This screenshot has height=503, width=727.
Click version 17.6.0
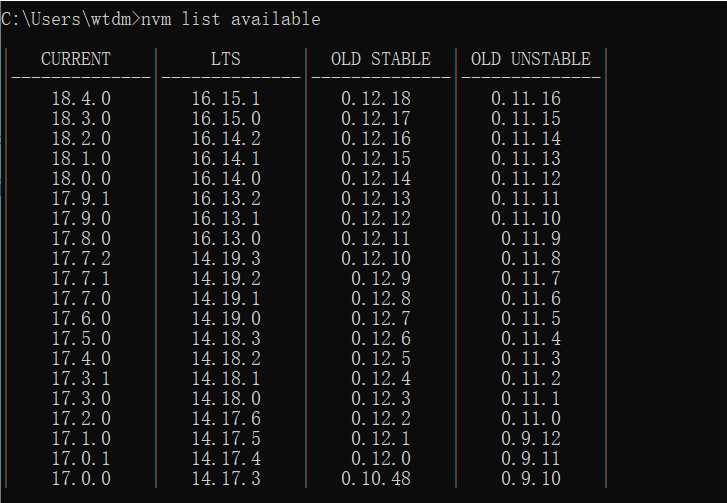click(81, 318)
